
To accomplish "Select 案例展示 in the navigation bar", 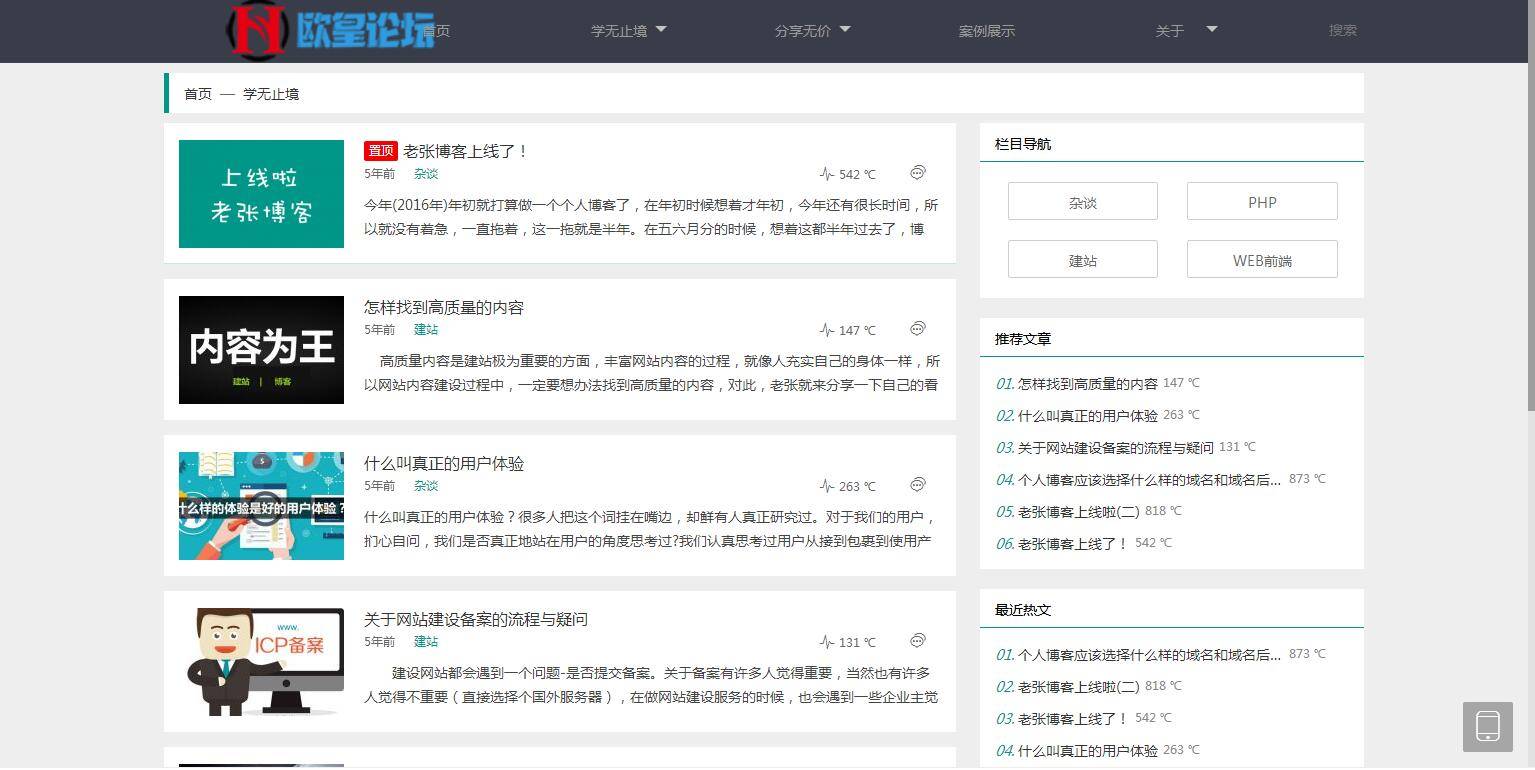I will [x=986, y=30].
